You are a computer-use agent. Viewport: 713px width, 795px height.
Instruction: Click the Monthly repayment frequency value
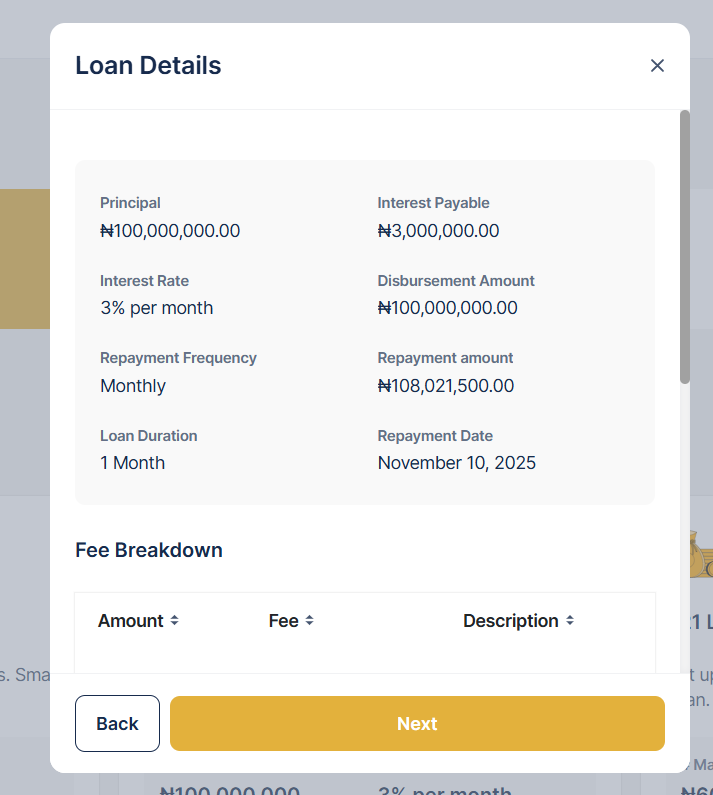pos(133,386)
